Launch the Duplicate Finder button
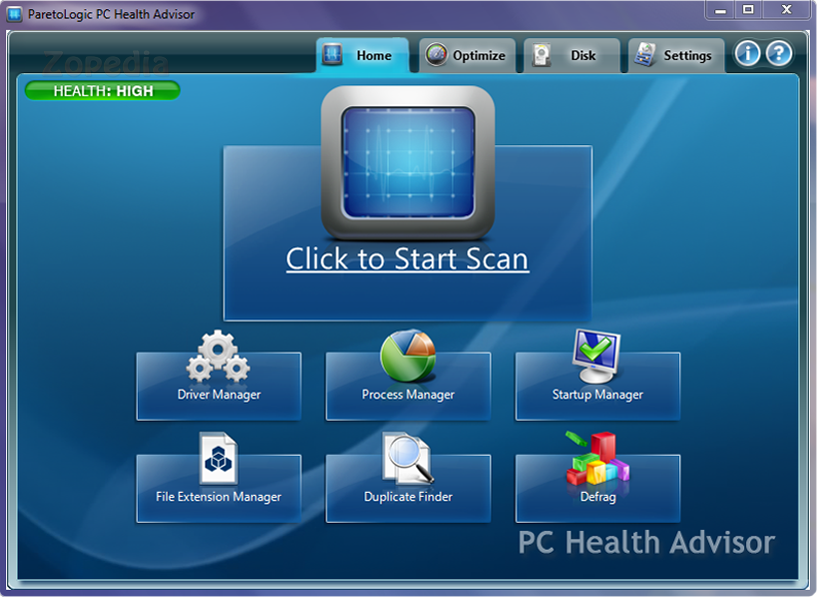The width and height of the screenshot is (817, 597). 408,489
